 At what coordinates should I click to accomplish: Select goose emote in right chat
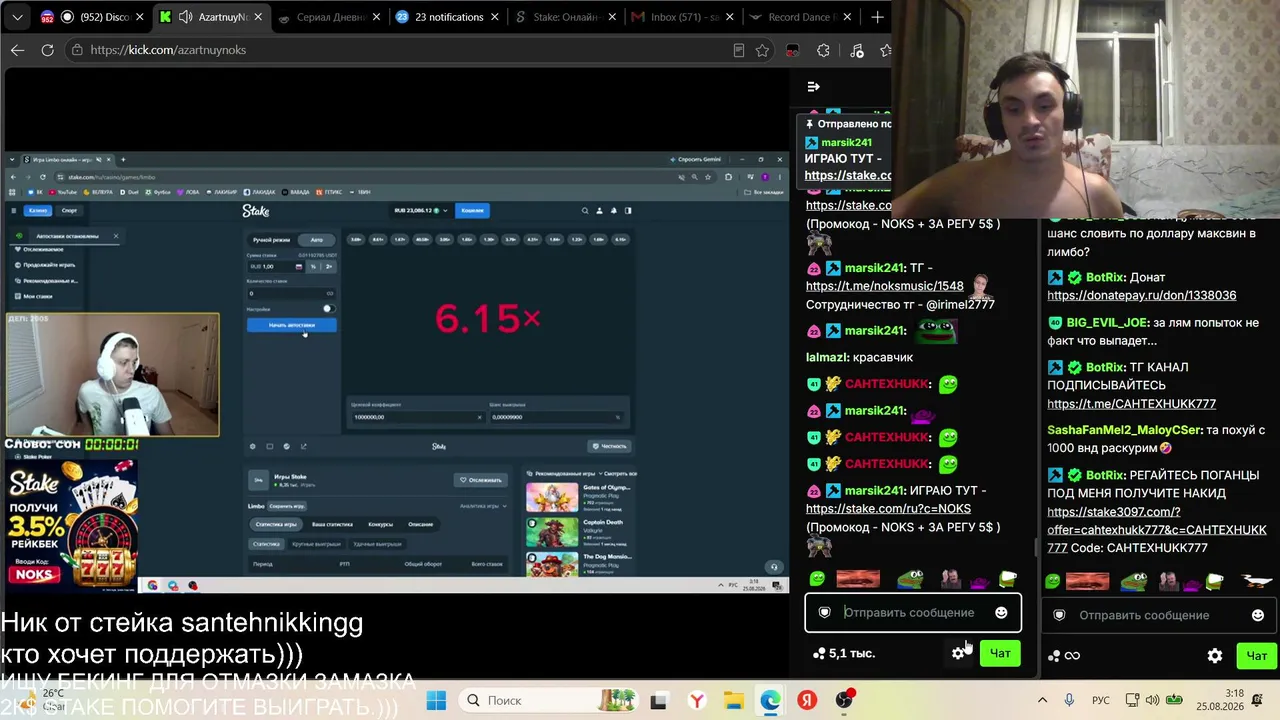pyautogui.click(x=1256, y=581)
